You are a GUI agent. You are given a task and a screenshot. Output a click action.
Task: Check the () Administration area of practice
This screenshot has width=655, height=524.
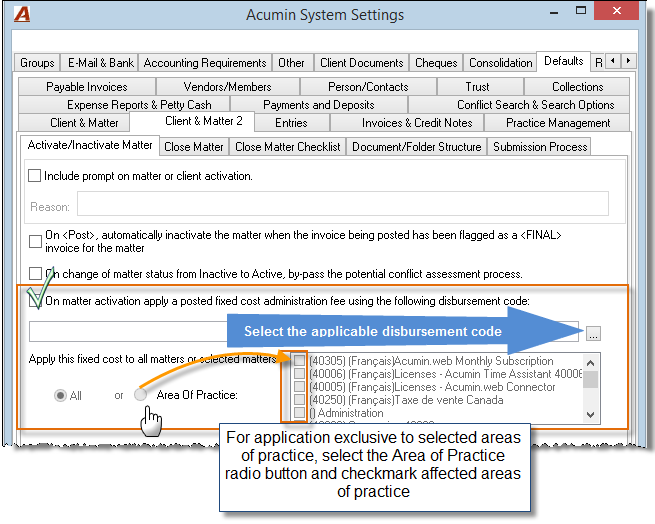point(299,413)
